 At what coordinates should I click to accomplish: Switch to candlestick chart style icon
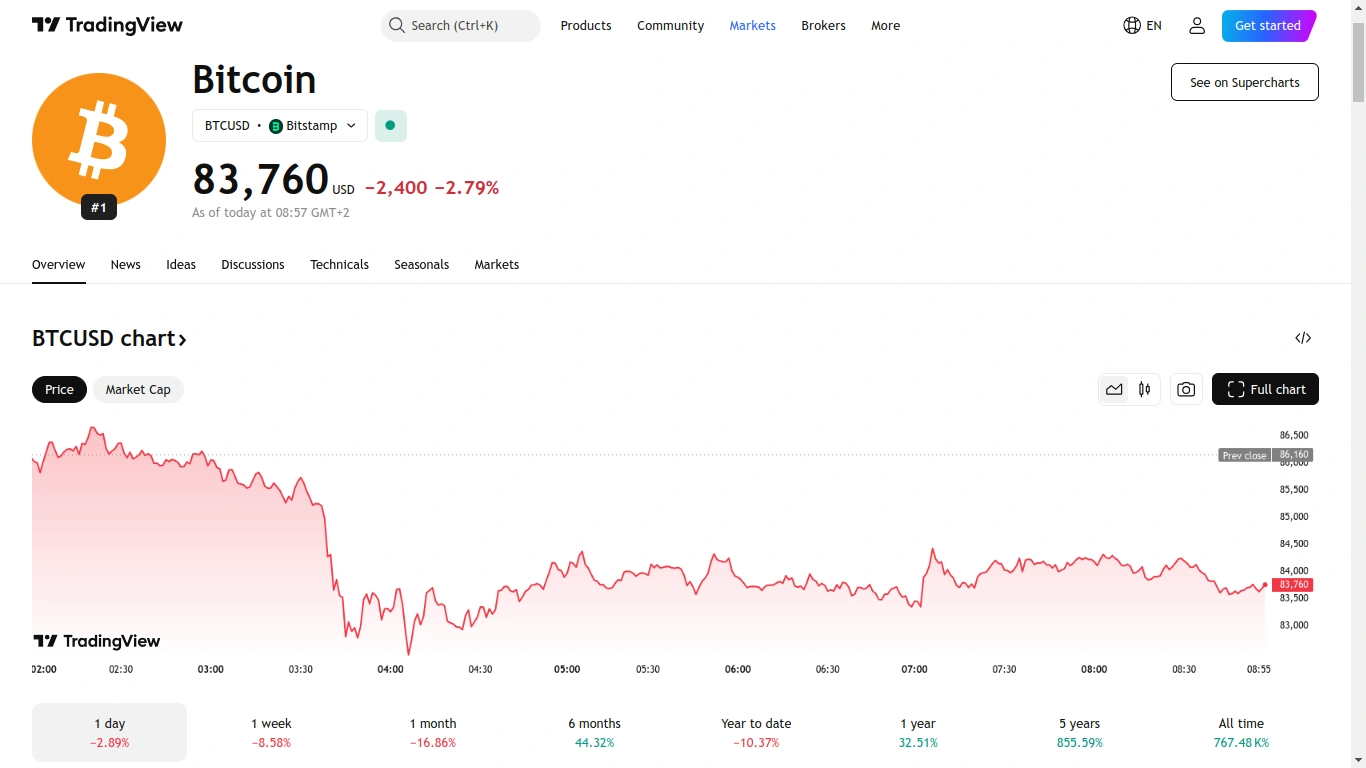(1145, 390)
